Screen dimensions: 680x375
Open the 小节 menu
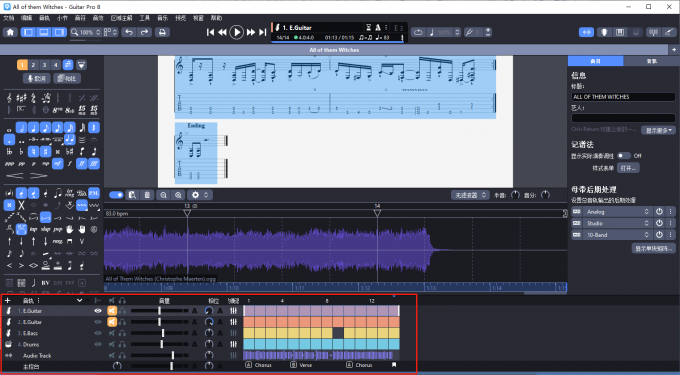[x=62, y=18]
